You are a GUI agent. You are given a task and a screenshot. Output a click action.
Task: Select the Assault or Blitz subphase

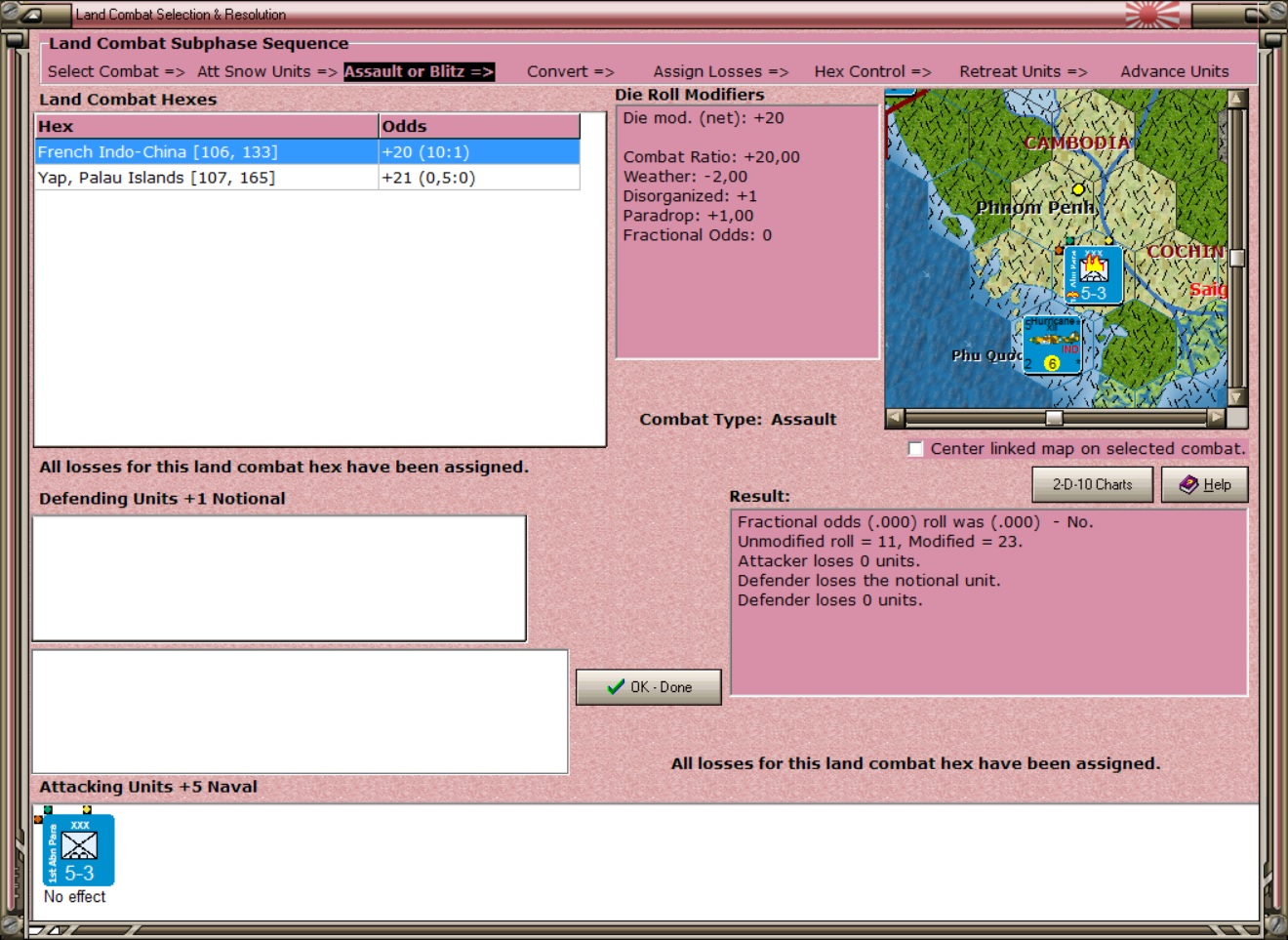pyautogui.click(x=420, y=71)
